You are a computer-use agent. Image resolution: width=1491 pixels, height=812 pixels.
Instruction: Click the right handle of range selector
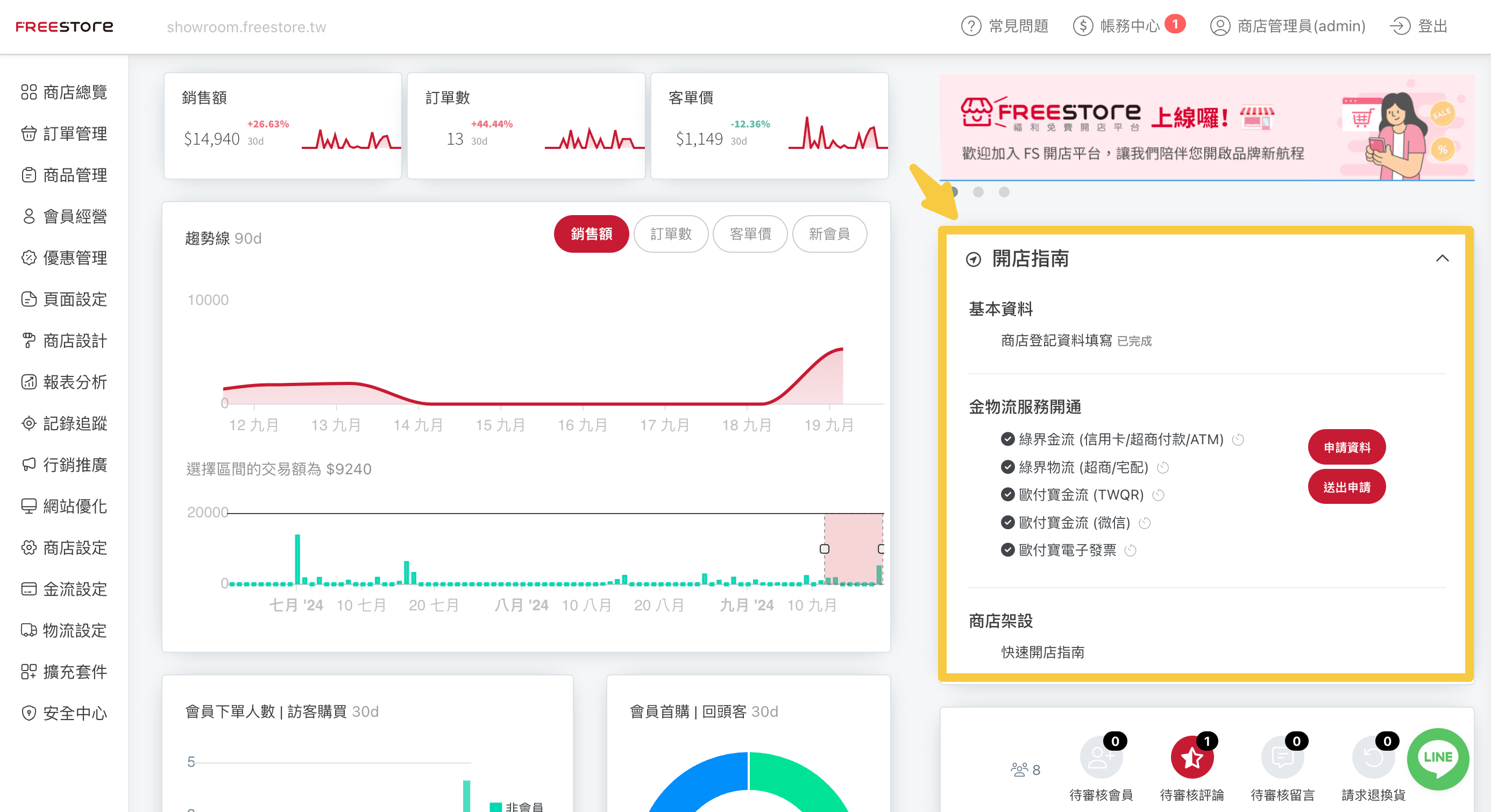(x=881, y=549)
